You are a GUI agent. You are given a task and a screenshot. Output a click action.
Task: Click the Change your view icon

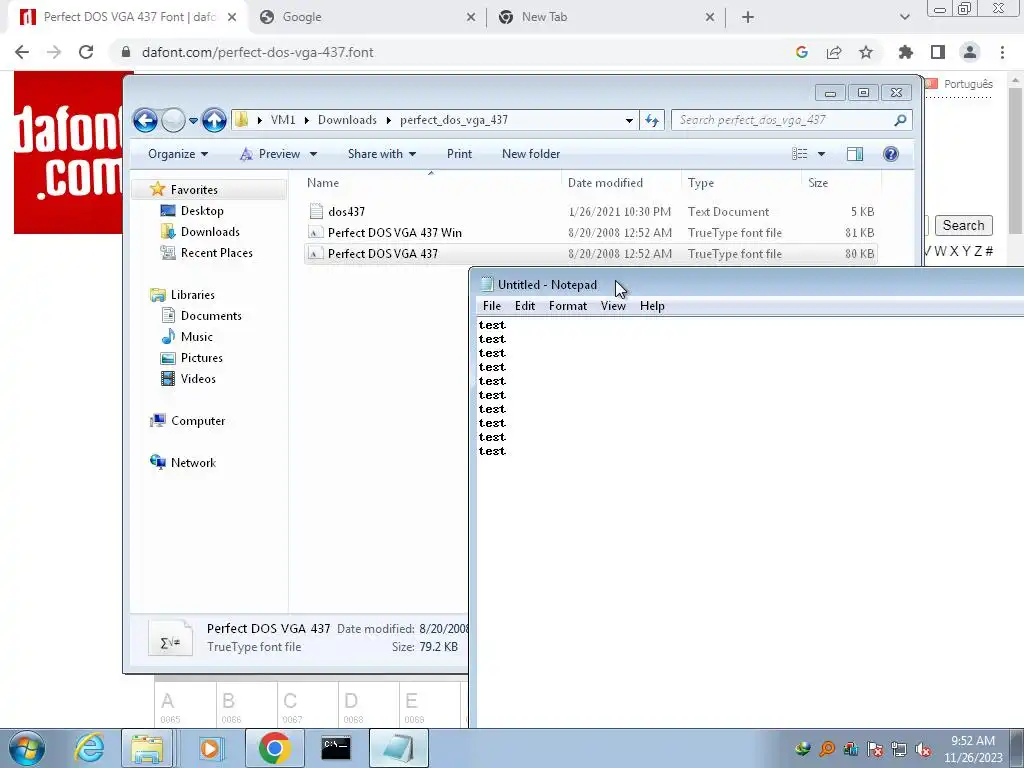tap(799, 154)
